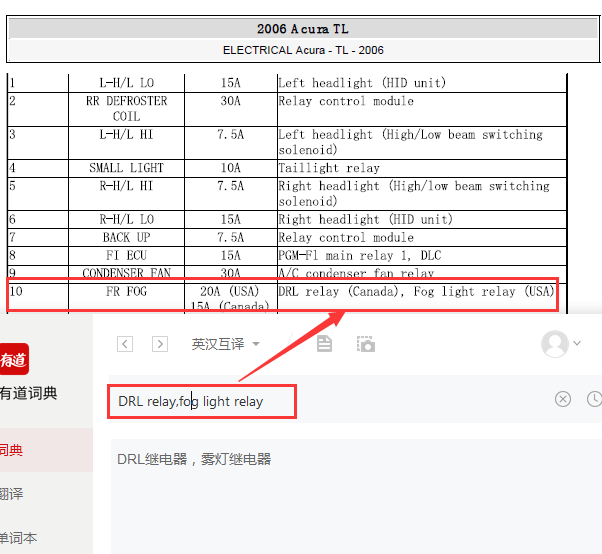The width and height of the screenshot is (602, 554).
Task: Click the RR DEFROSTER COIL cell
Action: pos(126,109)
